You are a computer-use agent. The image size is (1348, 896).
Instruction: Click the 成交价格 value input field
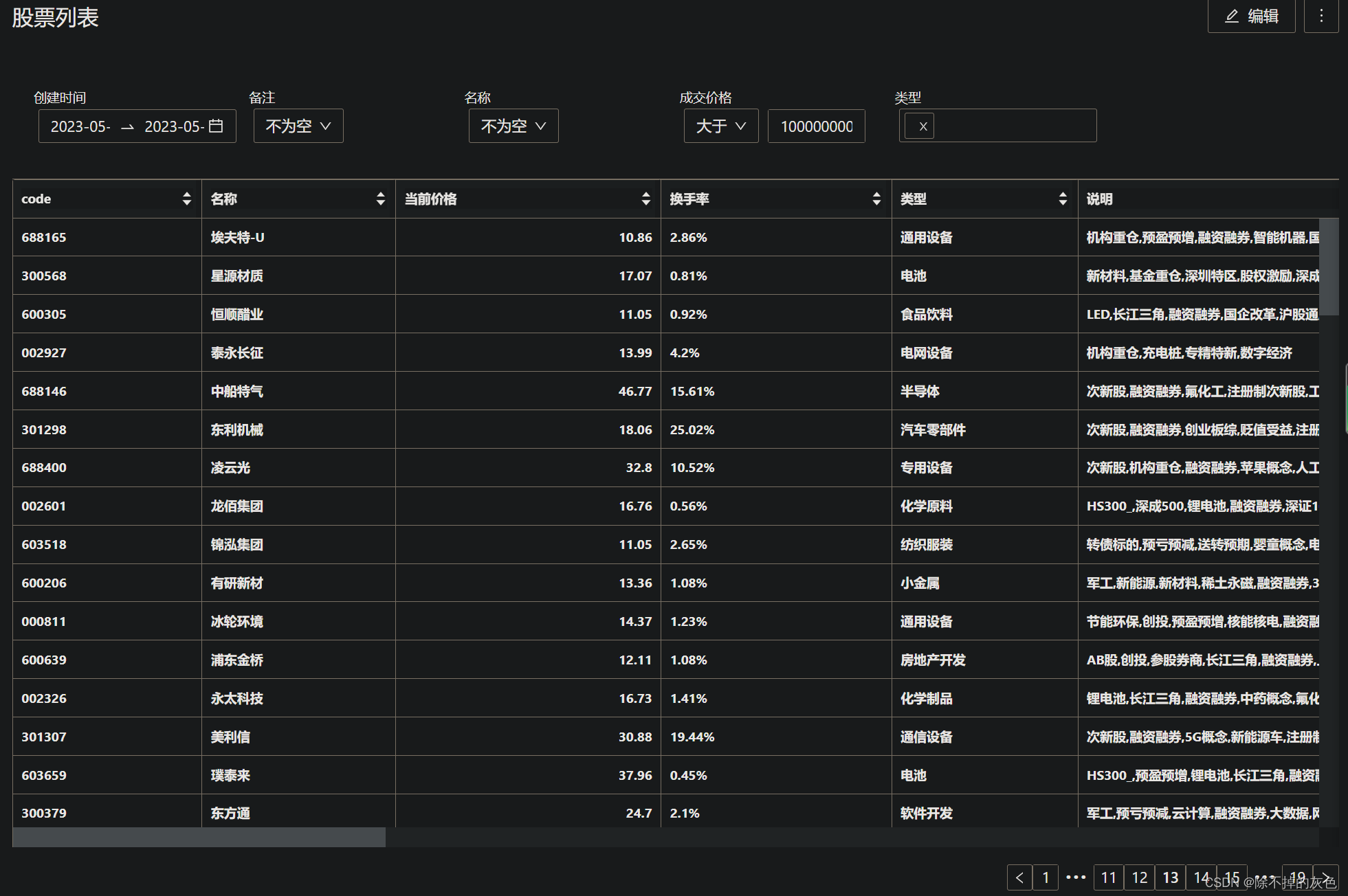(816, 126)
